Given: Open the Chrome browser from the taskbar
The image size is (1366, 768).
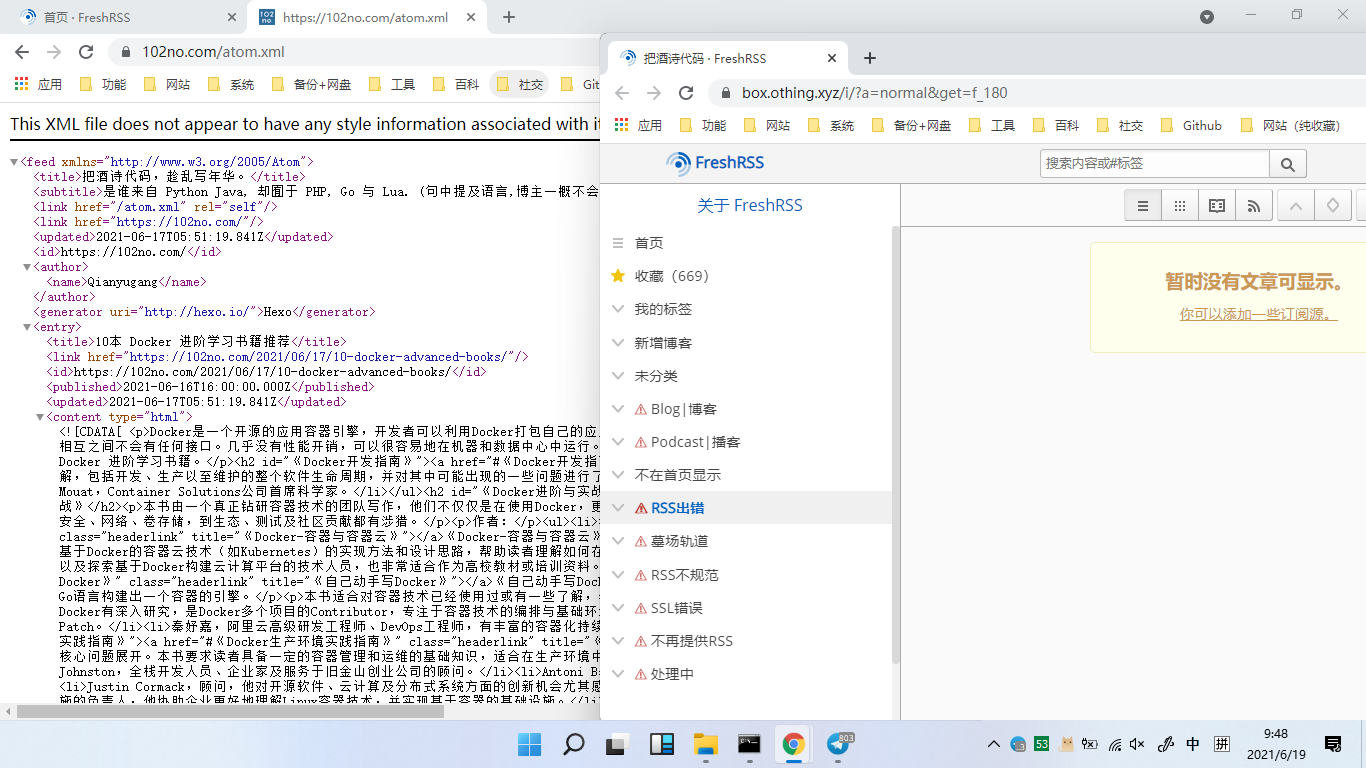Looking at the screenshot, I should (793, 744).
